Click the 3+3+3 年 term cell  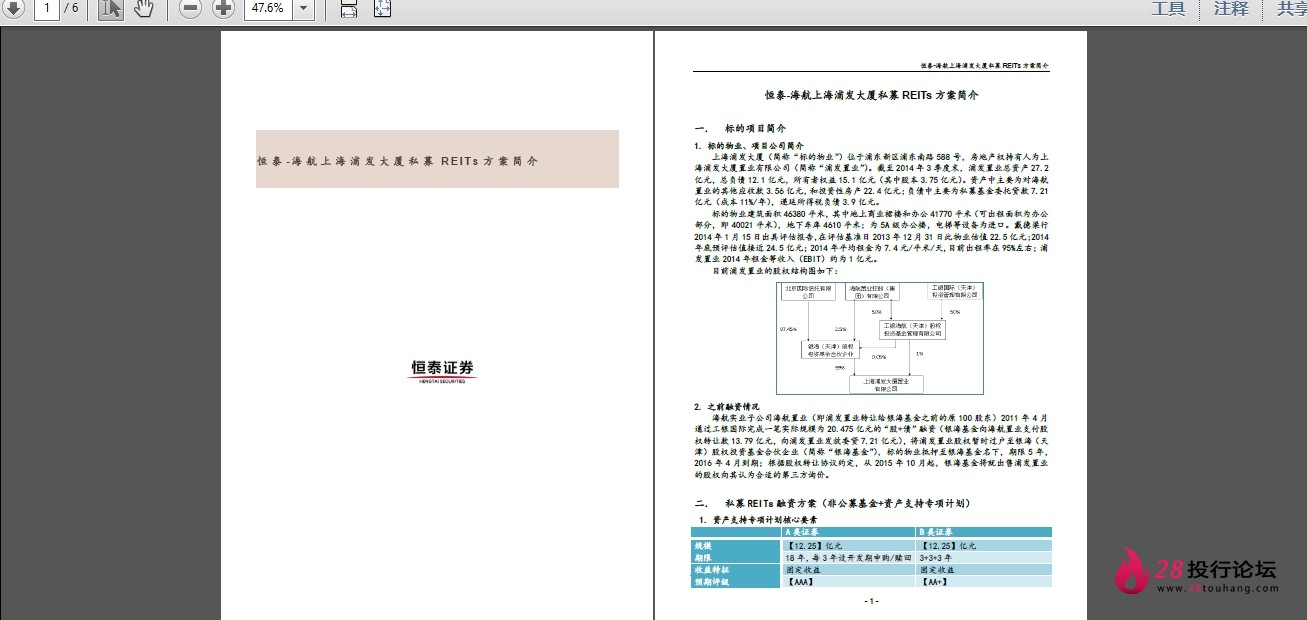pyautogui.click(x=983, y=558)
